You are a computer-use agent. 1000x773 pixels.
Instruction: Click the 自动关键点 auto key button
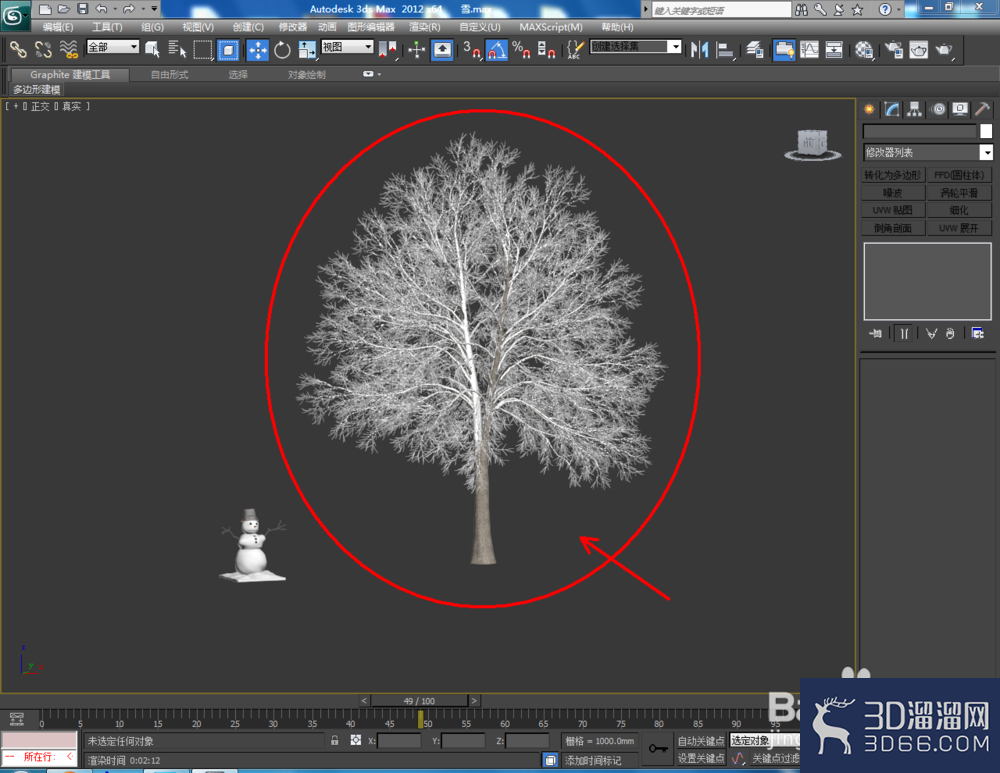coord(701,740)
